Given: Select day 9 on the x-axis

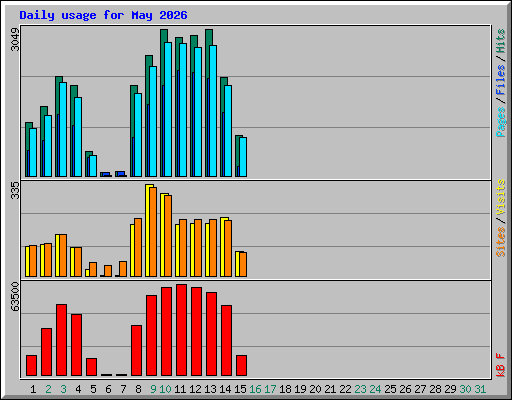Looking at the screenshot, I should 153,389.
